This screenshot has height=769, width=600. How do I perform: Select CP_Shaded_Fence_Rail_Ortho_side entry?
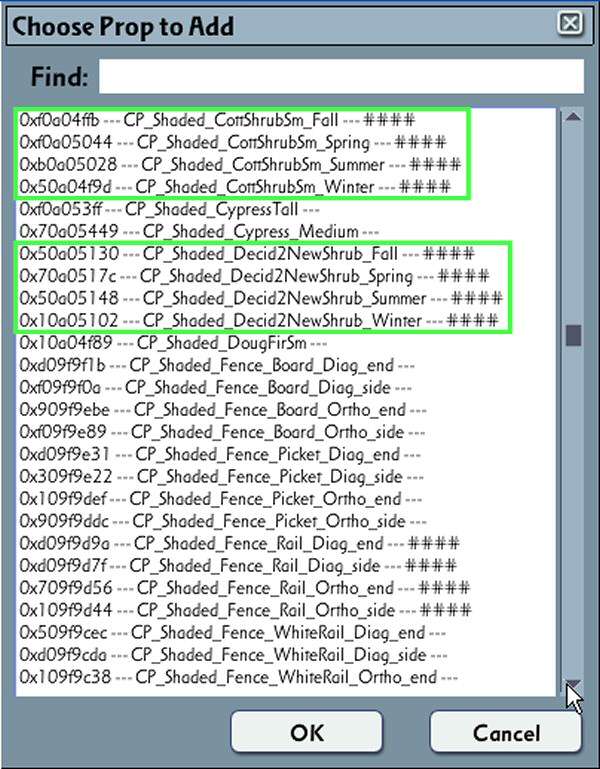245,610
